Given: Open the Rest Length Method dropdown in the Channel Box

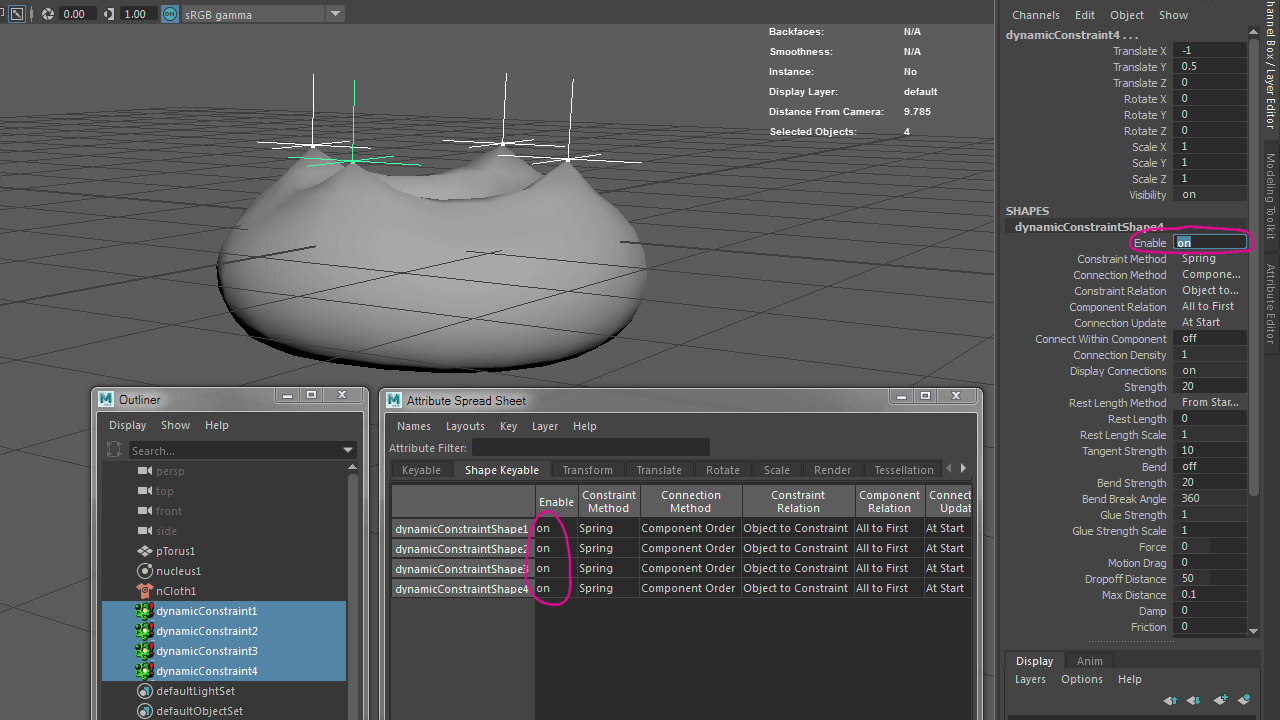Looking at the screenshot, I should pos(1210,402).
